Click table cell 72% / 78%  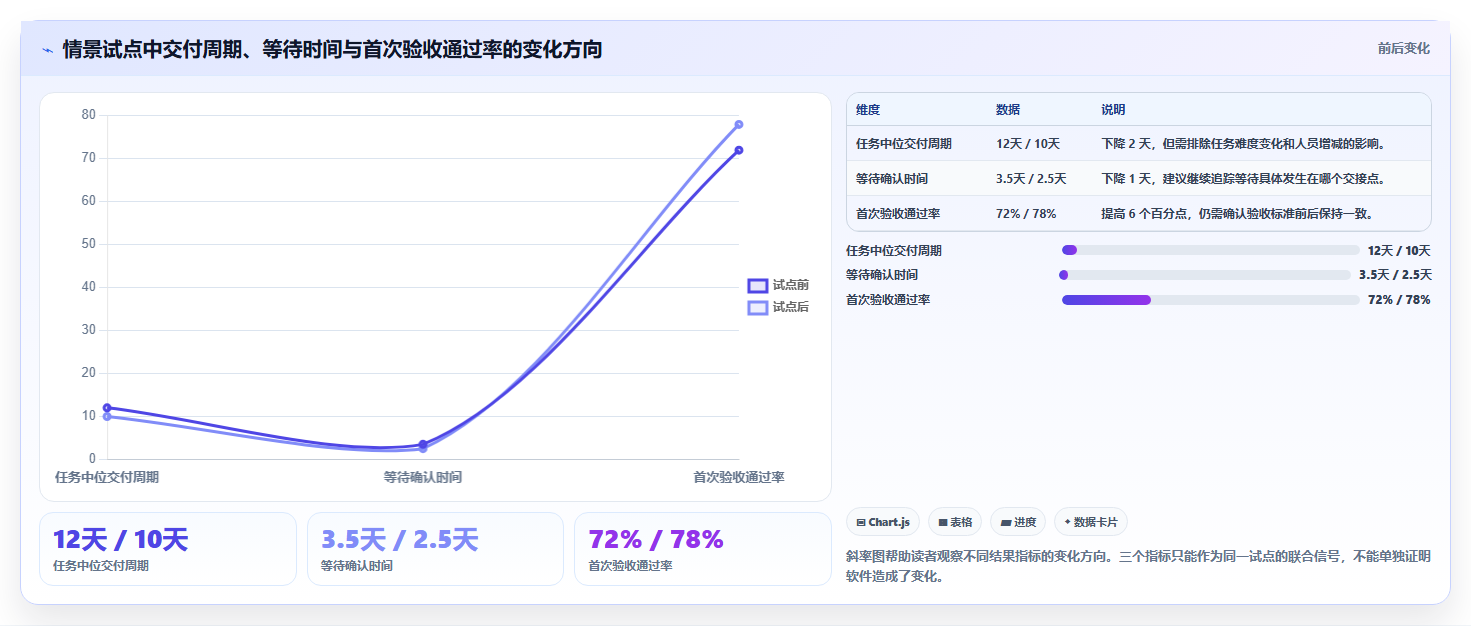pyautogui.click(x=1026, y=214)
